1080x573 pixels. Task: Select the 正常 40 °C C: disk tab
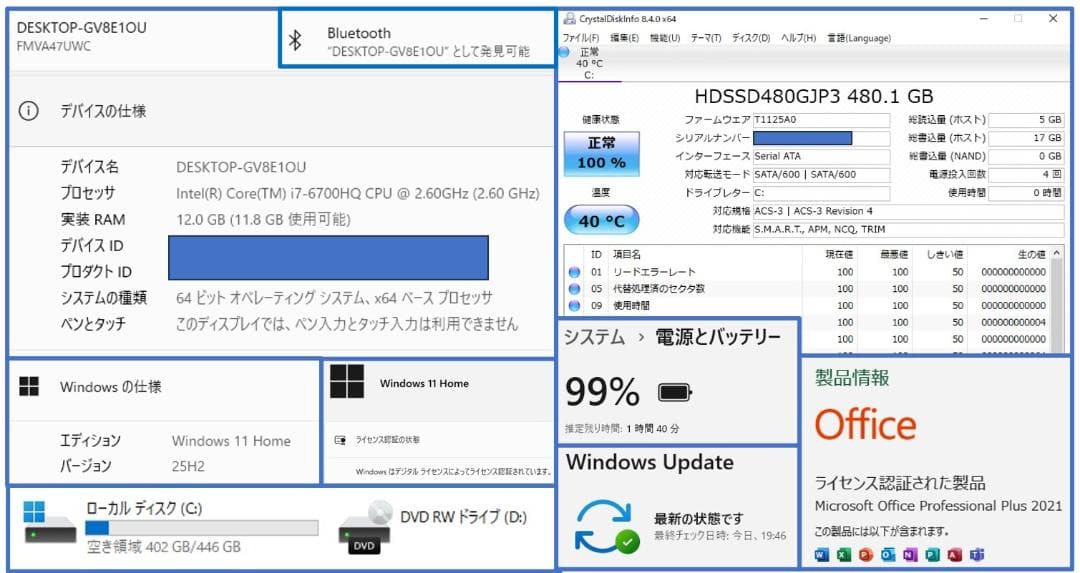(589, 63)
